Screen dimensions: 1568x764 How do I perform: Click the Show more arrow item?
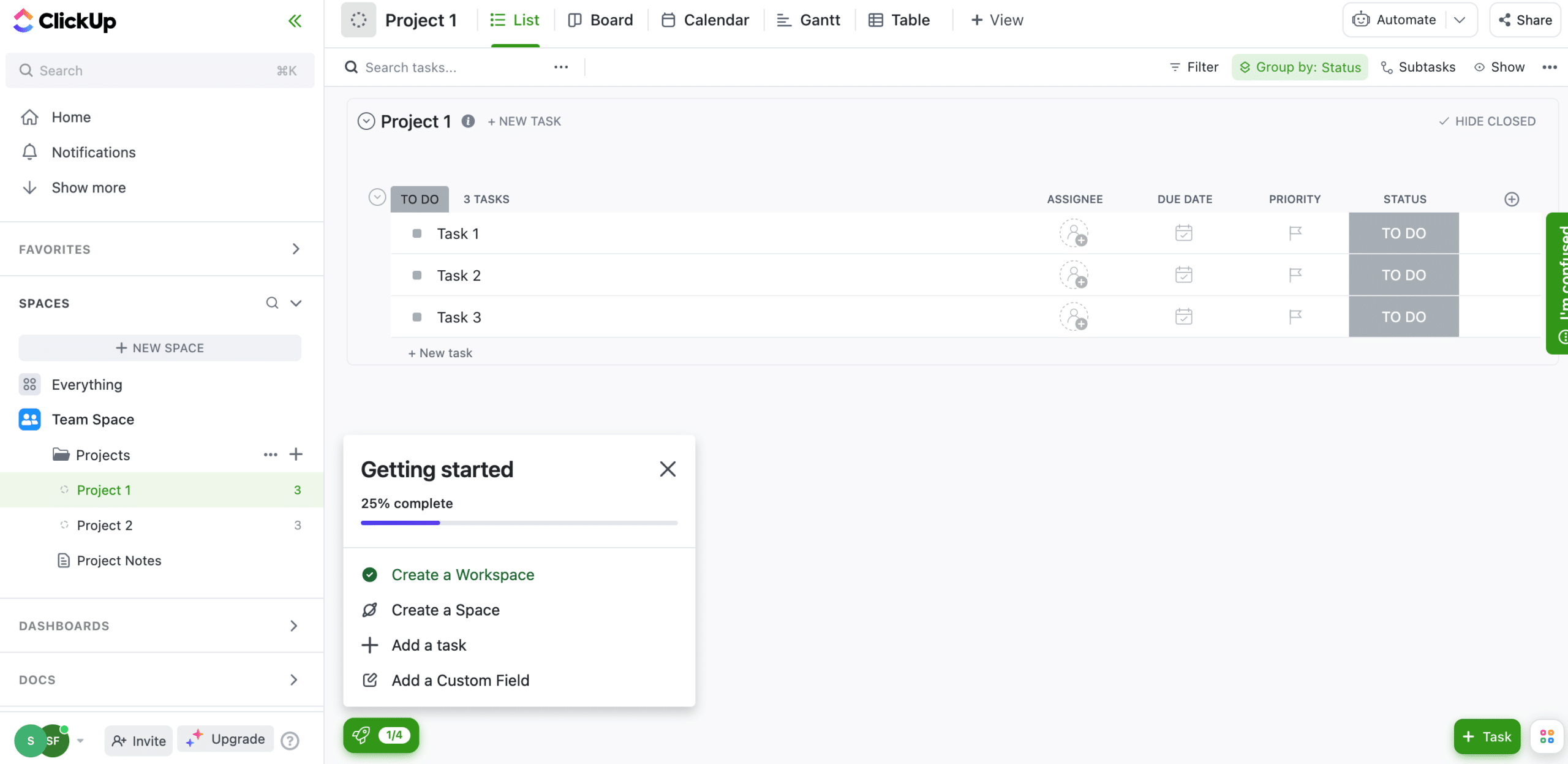73,187
